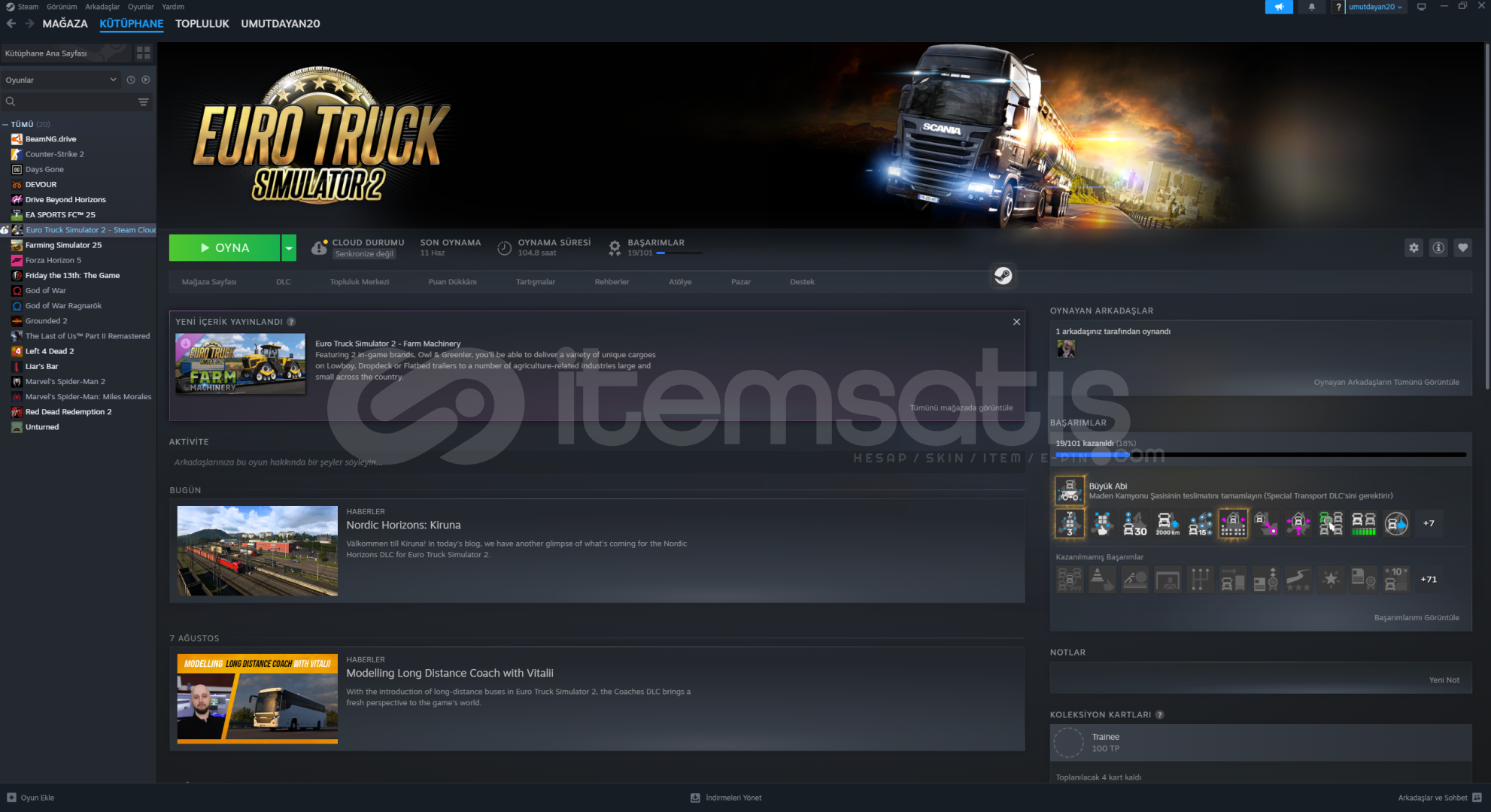Open Arkadaşlar ve Sohbet chat icon
This screenshot has width=1491, height=812.
(1477, 798)
